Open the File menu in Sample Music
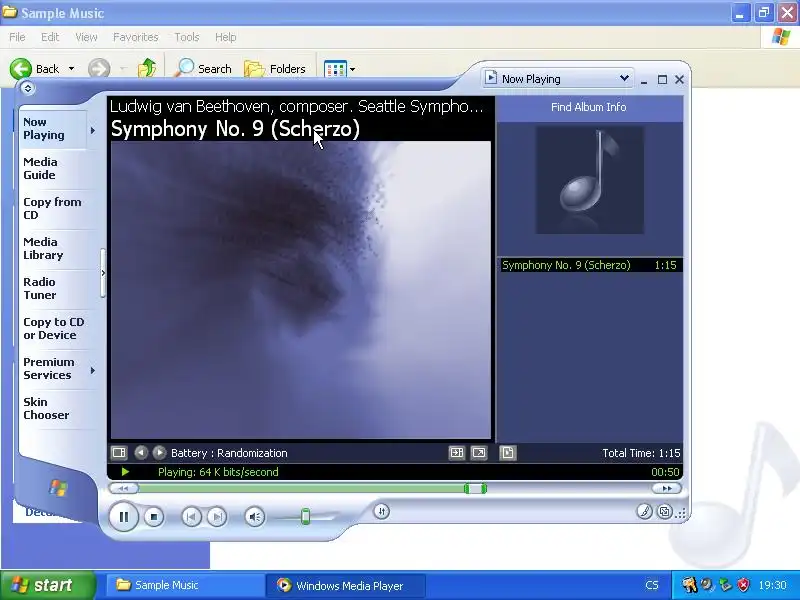 click(17, 37)
